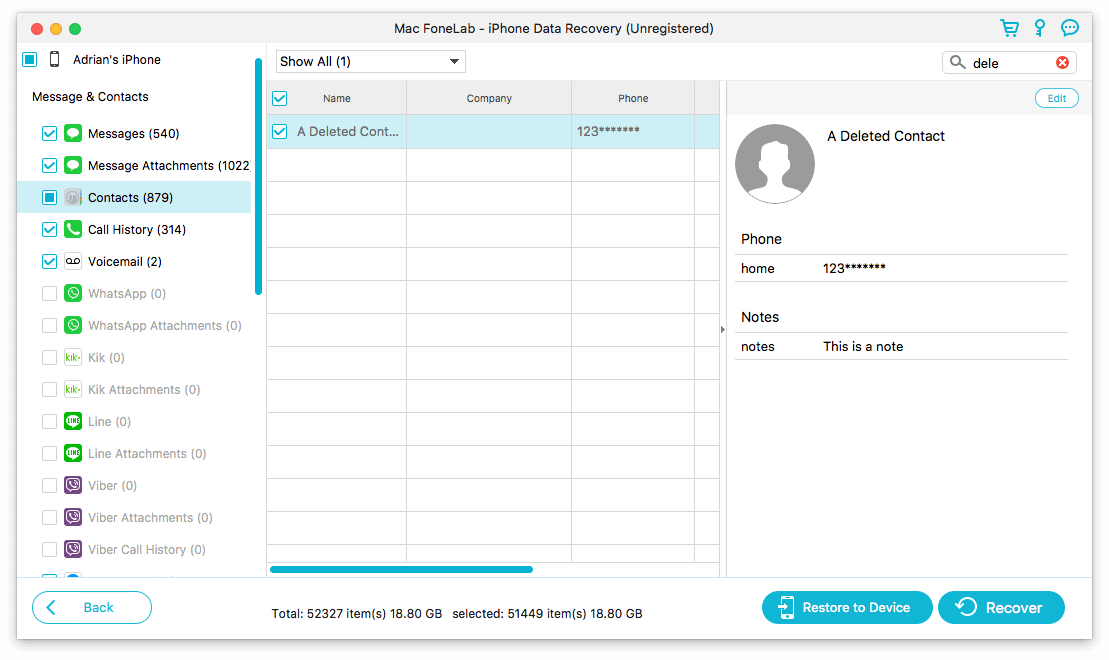Click the Viber Call History icon
The width and height of the screenshot is (1109, 660).
73,549
